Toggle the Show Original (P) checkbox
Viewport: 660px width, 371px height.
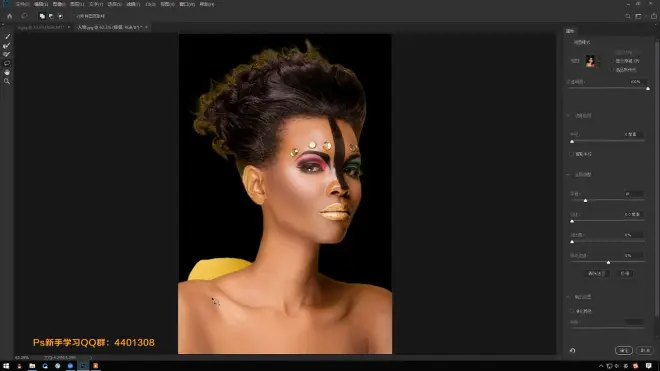click(612, 61)
